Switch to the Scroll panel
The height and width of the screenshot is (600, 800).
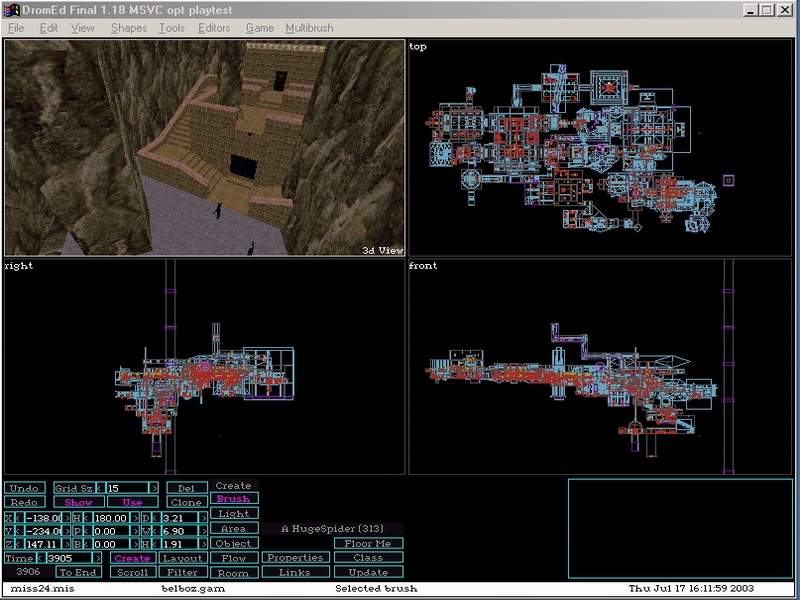[x=133, y=572]
